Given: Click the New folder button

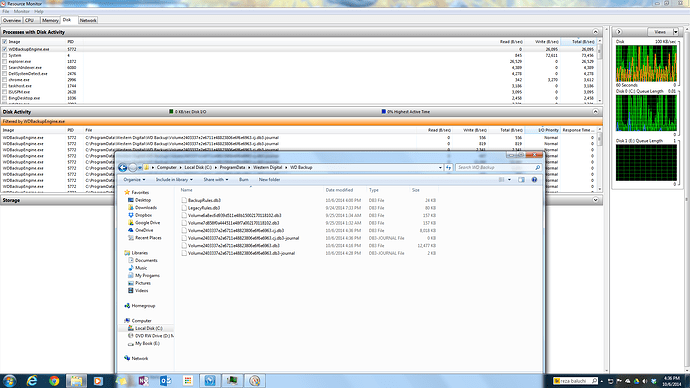Looking at the screenshot, I should tap(269, 180).
